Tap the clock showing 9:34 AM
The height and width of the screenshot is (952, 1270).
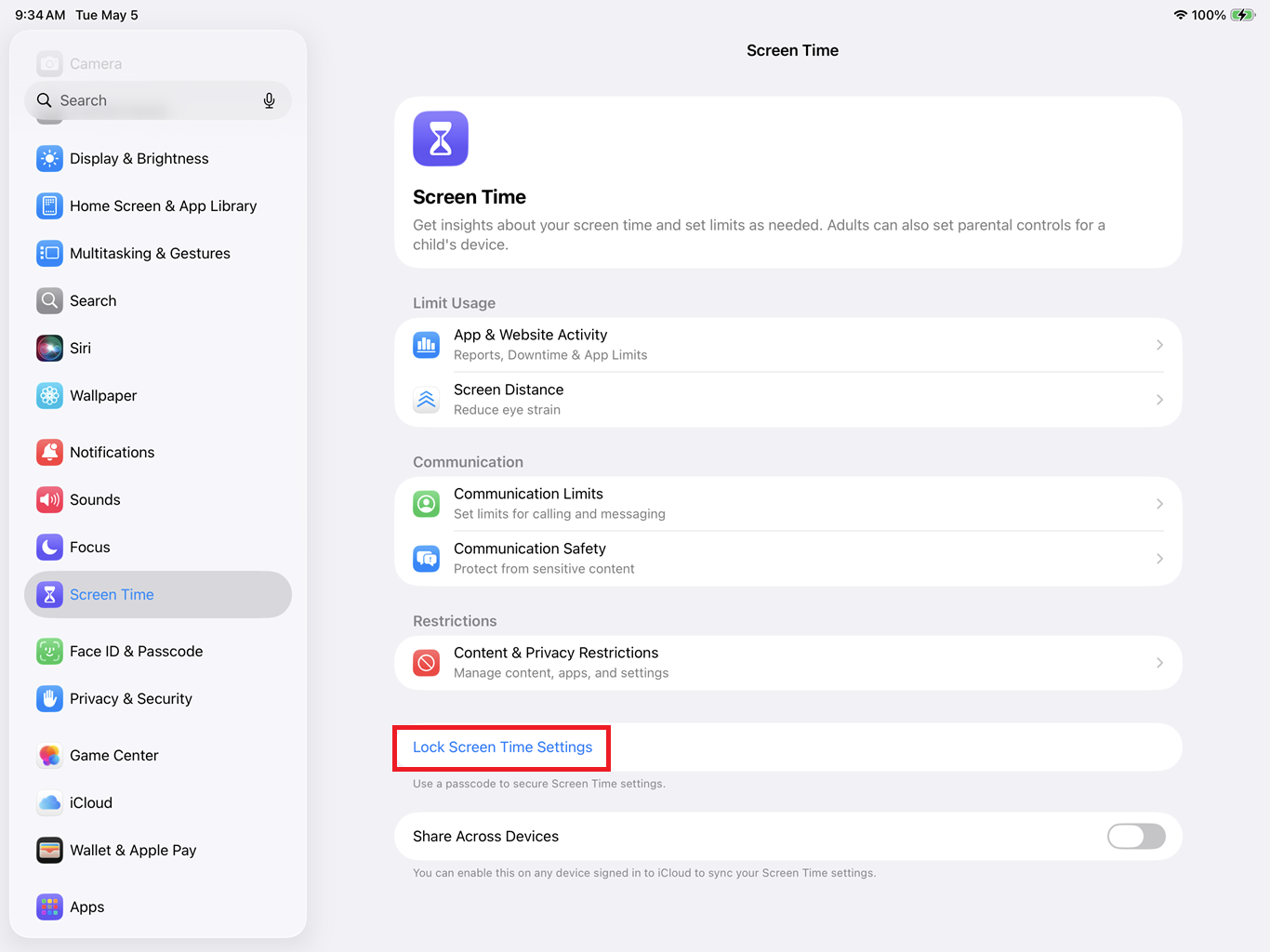pos(40,15)
